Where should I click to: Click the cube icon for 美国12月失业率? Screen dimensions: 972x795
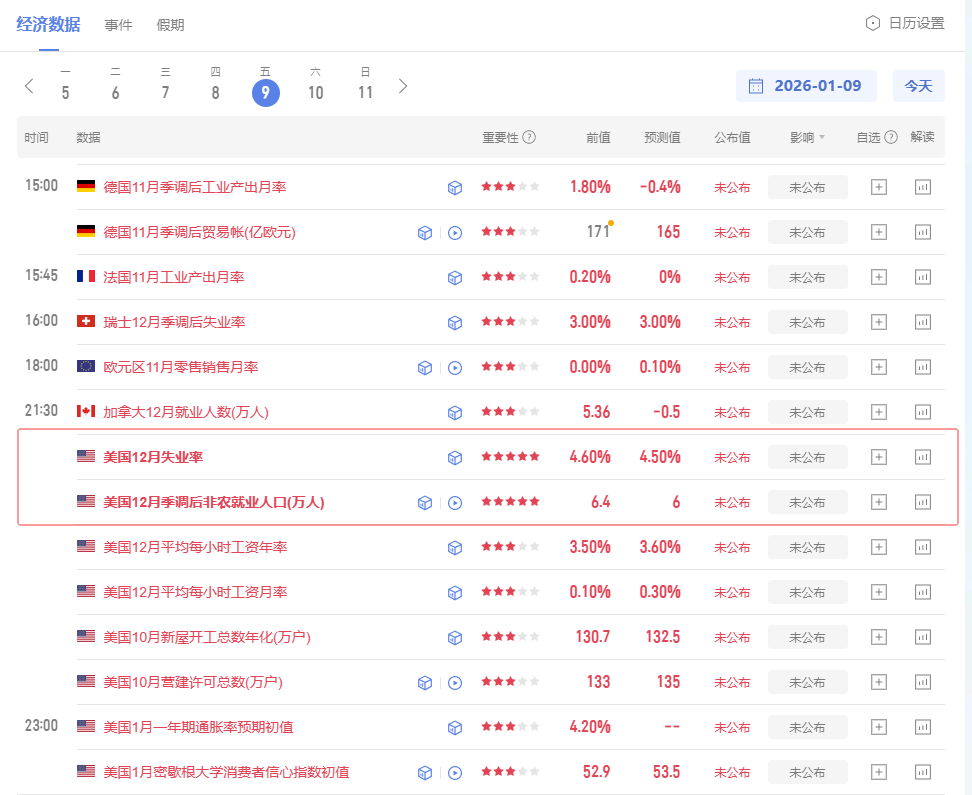[x=455, y=457]
